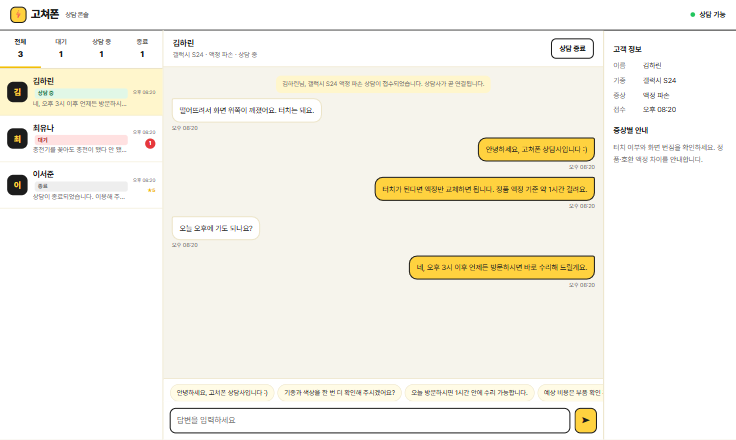This screenshot has width=736, height=440.
Task: Switch to the 대기 tab
Action: pos(61,48)
